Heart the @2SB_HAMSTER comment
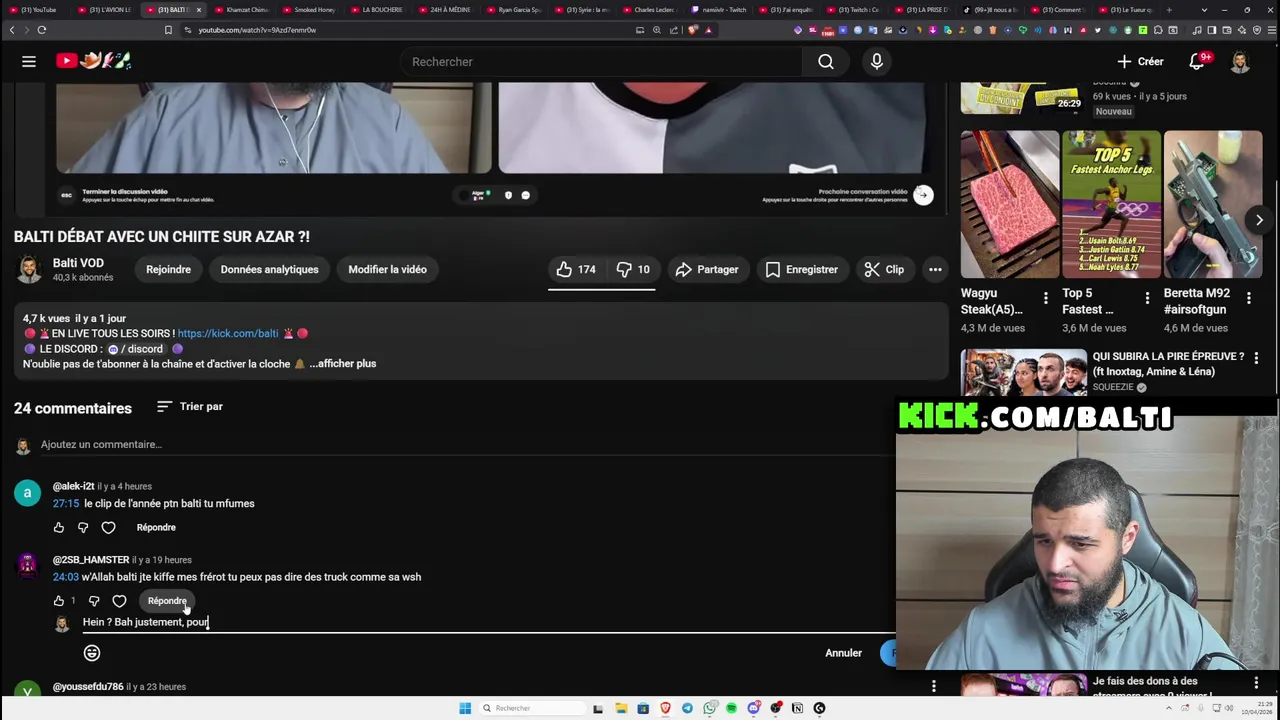1280x720 pixels. [119, 601]
